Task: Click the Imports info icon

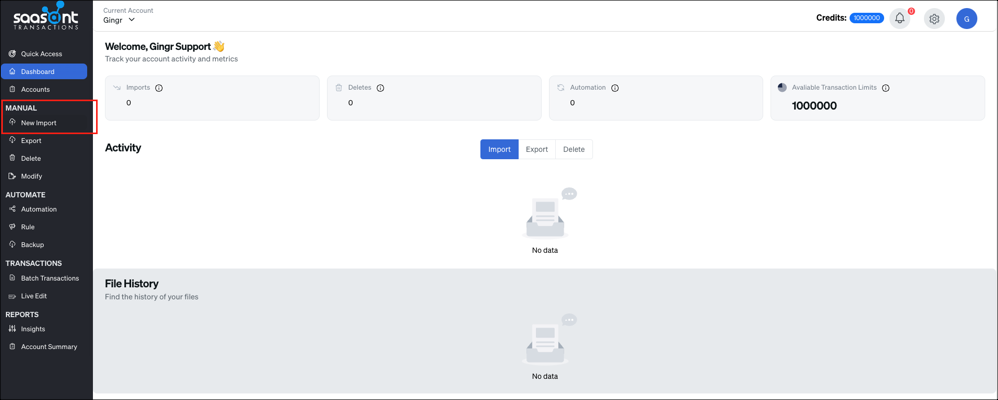Action: [159, 88]
